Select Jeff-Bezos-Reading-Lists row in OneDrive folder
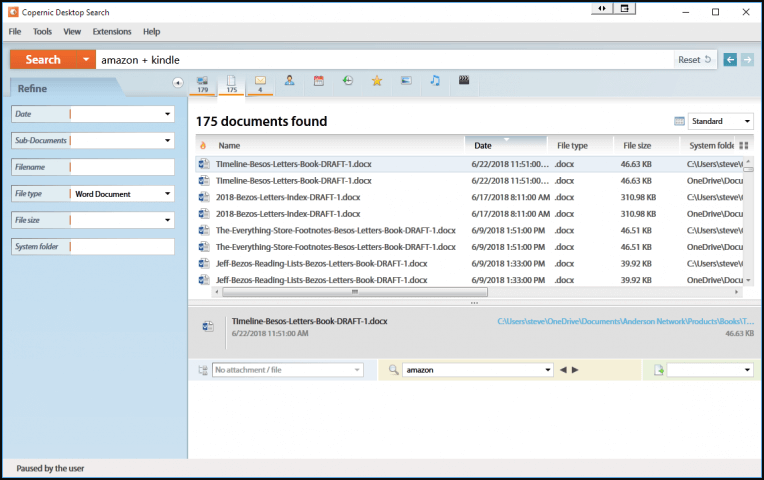764x480 pixels. [470, 280]
